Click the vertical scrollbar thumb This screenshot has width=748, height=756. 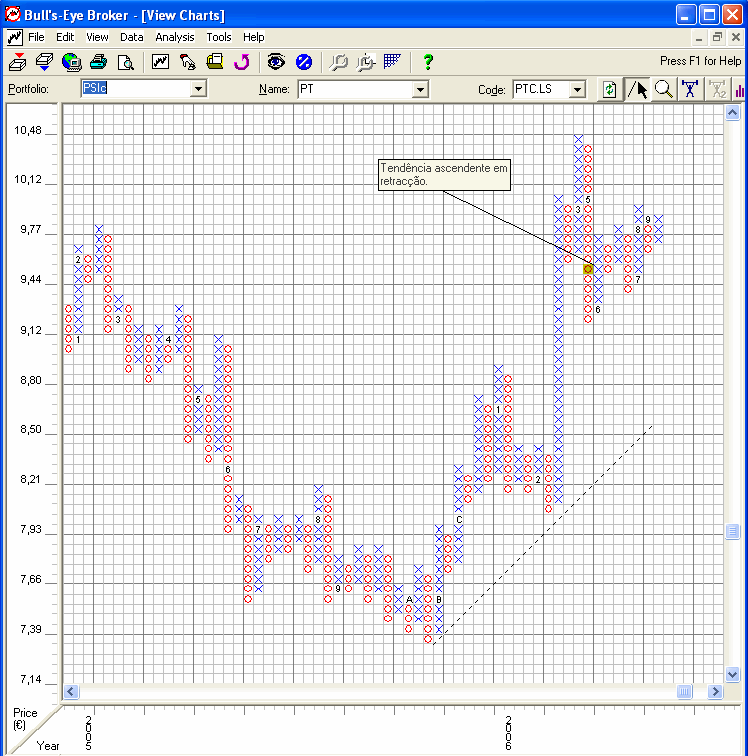pyautogui.click(x=733, y=531)
